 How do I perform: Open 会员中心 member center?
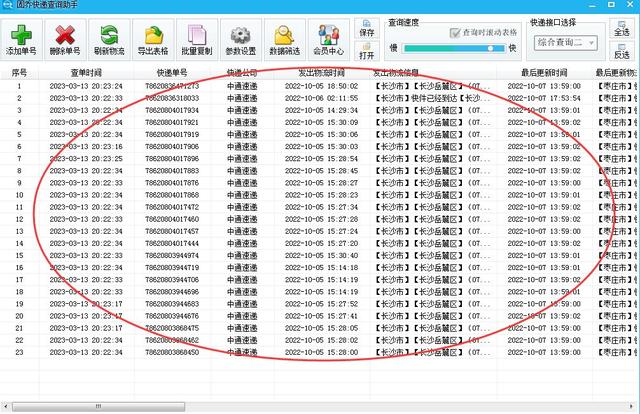[x=329, y=40]
